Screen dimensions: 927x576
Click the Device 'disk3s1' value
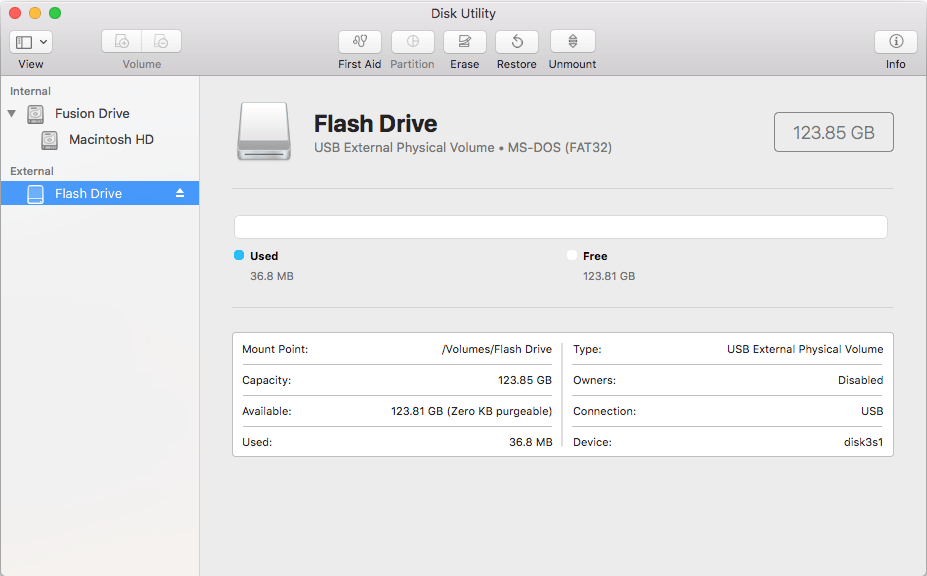pos(863,442)
